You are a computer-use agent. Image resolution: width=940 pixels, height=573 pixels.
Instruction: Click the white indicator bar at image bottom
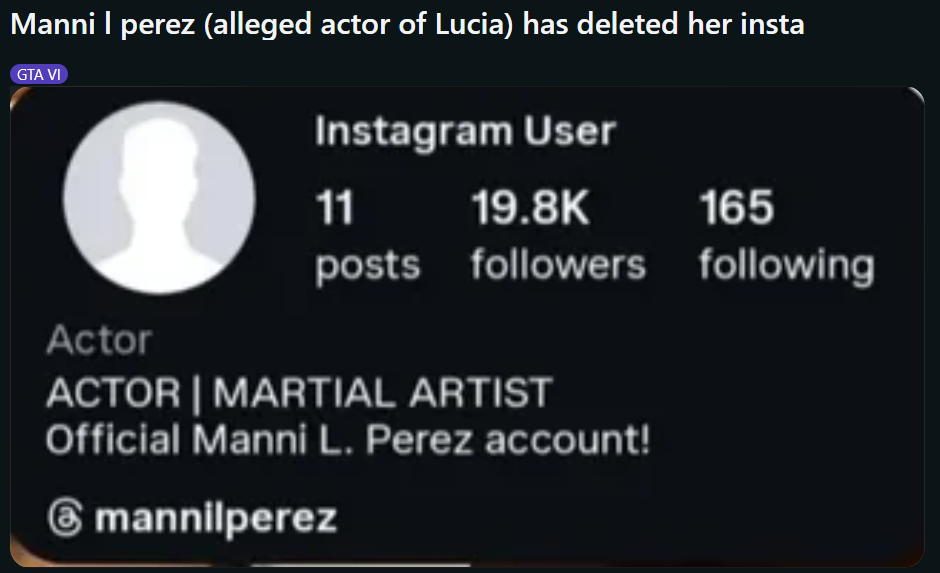pyautogui.click(x=361, y=564)
